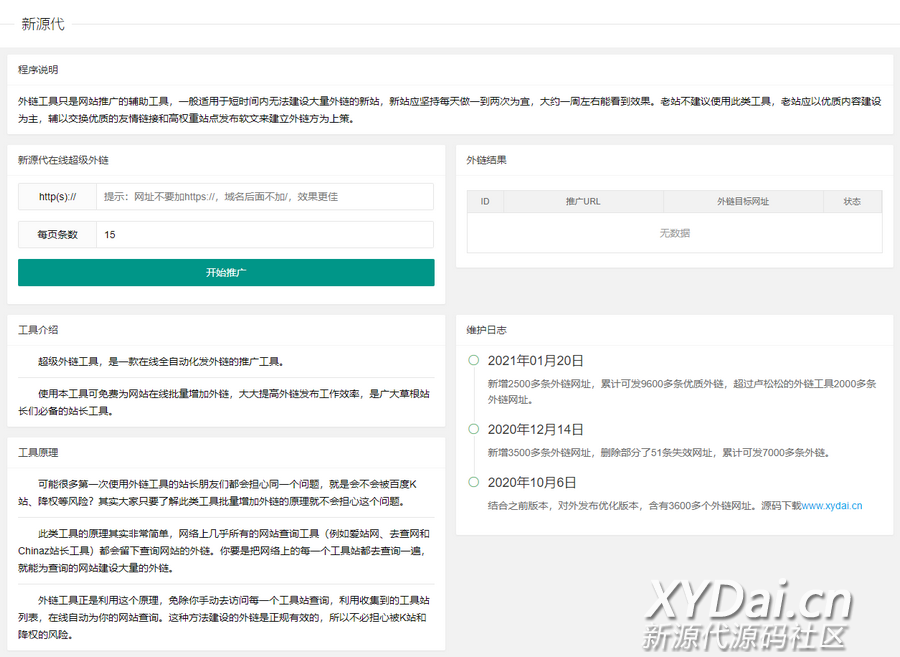The height and width of the screenshot is (657, 900).
Task: Open the www.xydai.cn source download link
Action: coord(832,506)
